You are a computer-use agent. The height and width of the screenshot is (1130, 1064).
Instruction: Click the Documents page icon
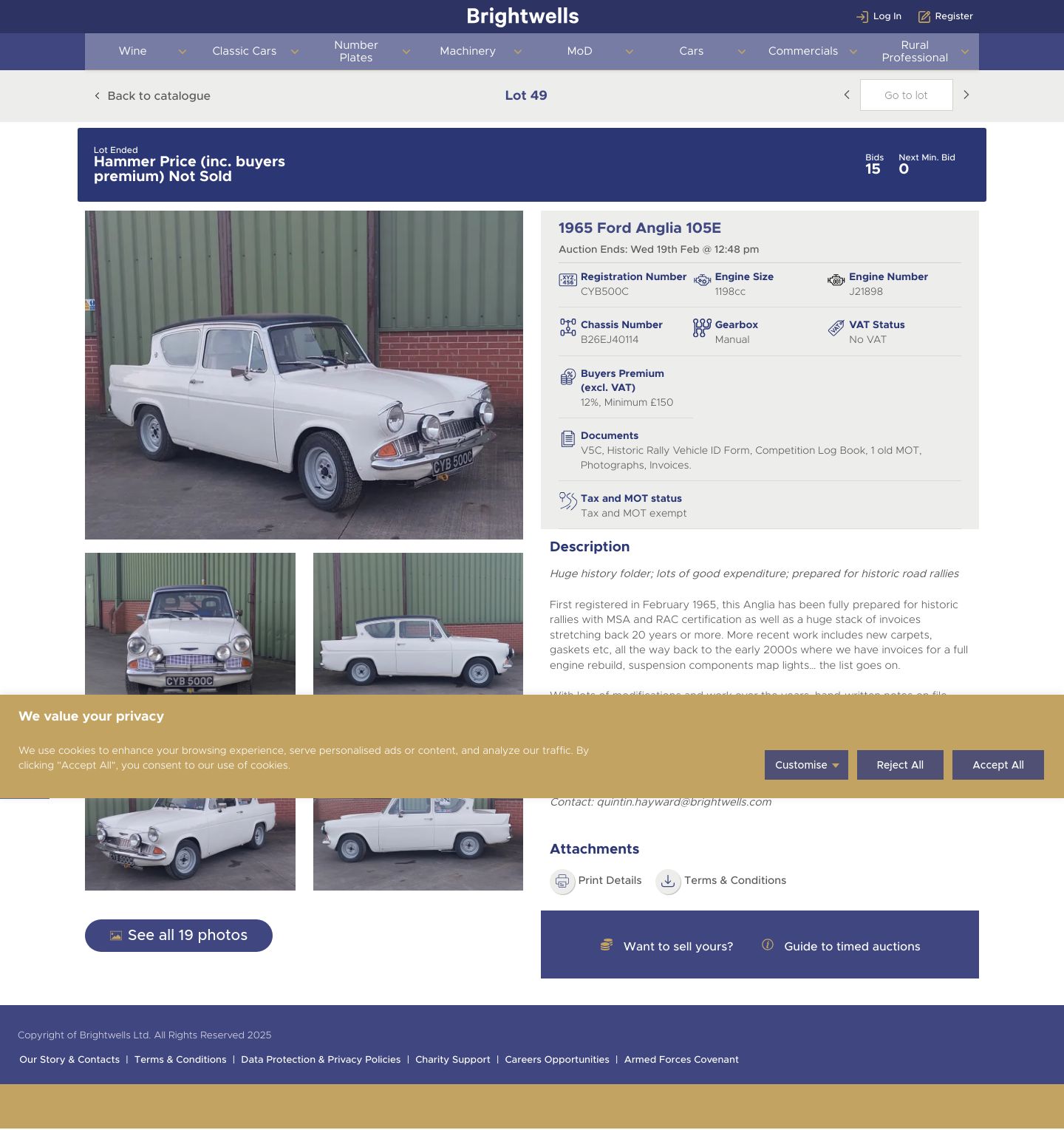coord(567,439)
